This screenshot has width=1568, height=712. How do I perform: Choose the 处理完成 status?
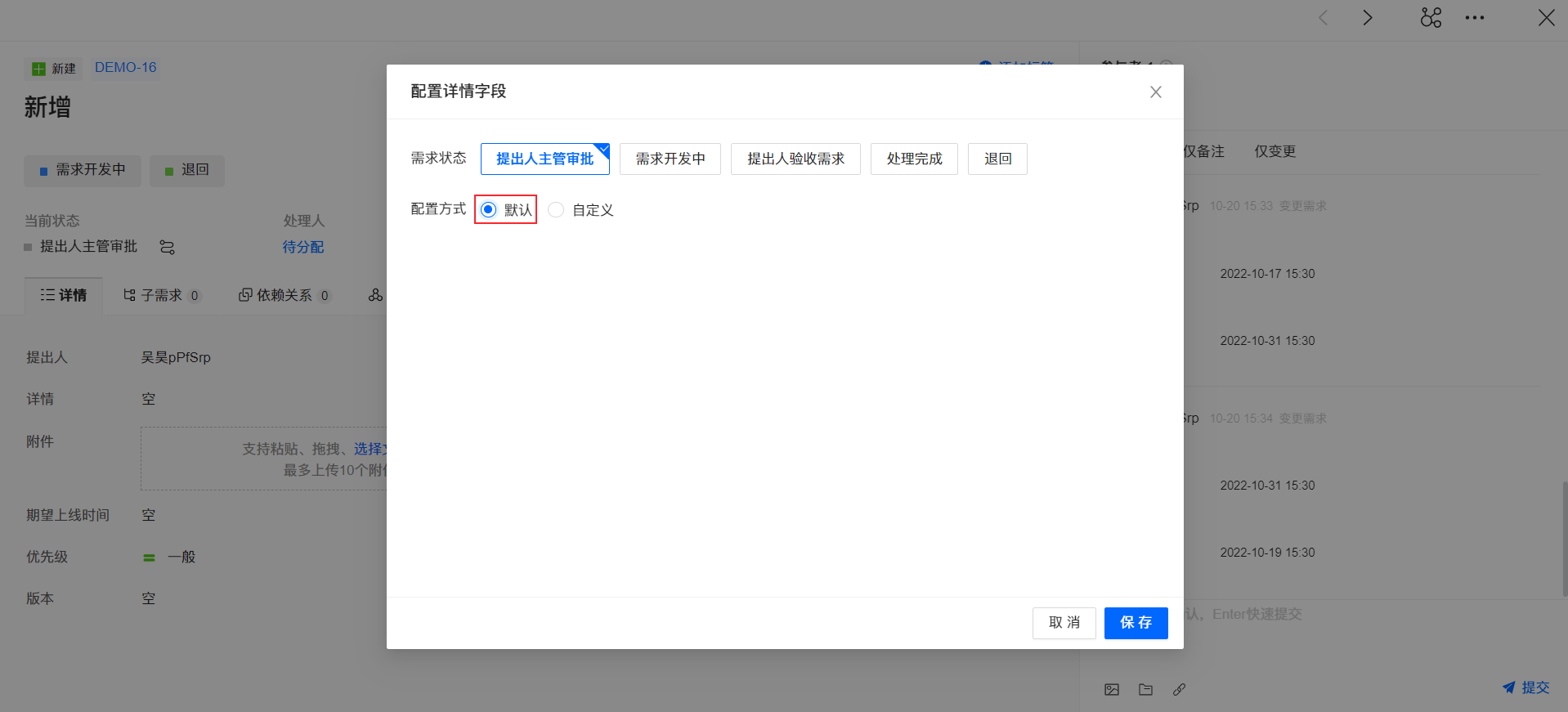click(x=914, y=159)
